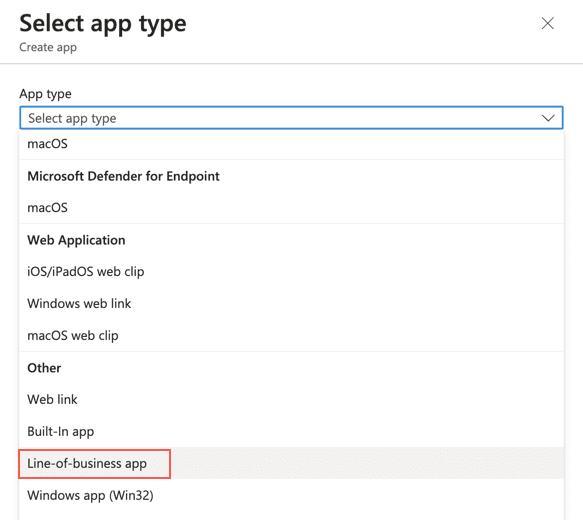583x520 pixels.
Task: Close the Select app type panel
Action: (x=547, y=23)
